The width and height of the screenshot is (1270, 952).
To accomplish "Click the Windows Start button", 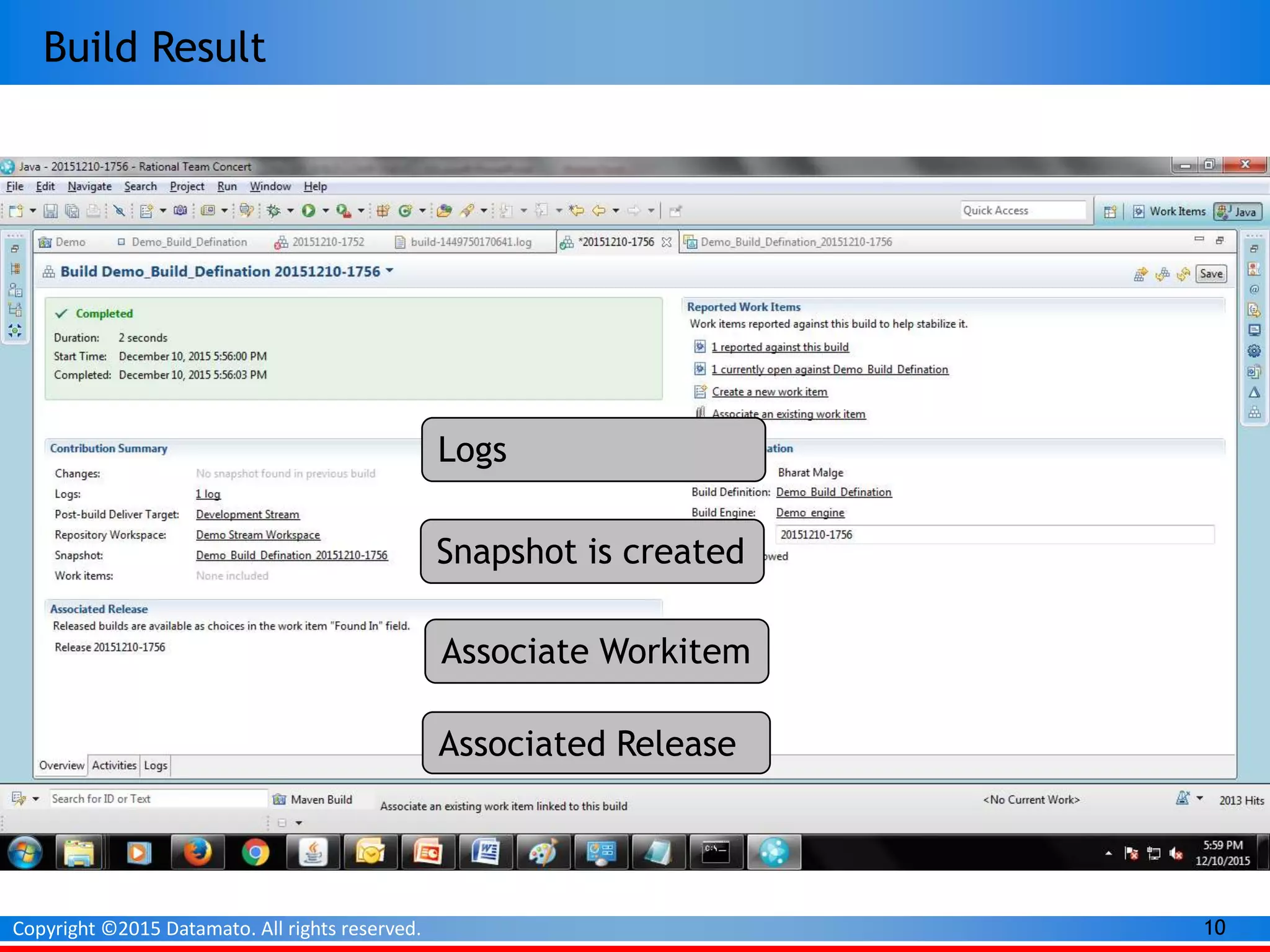I will (x=25, y=853).
